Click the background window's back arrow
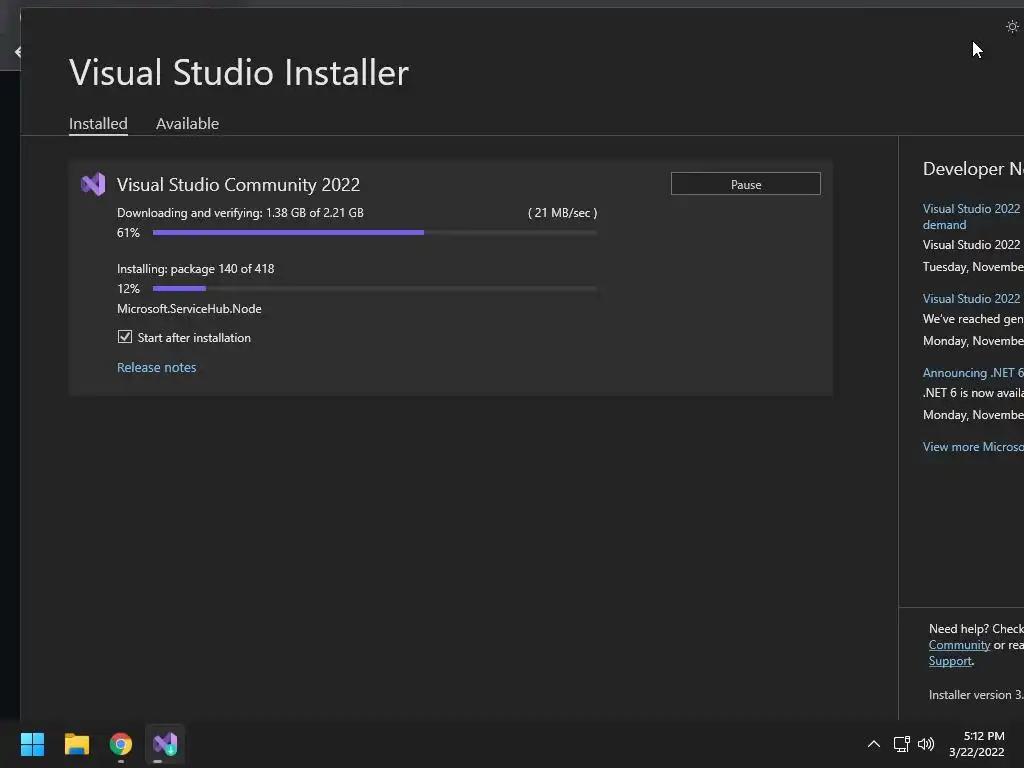Image resolution: width=1024 pixels, height=768 pixels. pyautogui.click(x=17, y=52)
